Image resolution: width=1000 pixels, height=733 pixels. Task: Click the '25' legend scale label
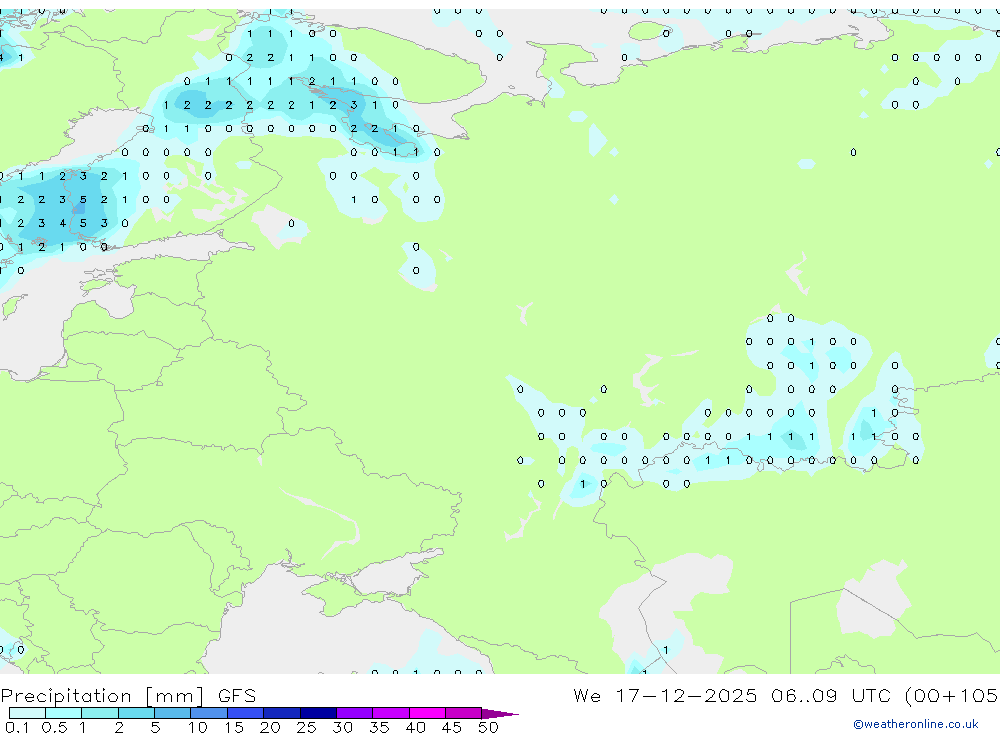click(x=307, y=727)
